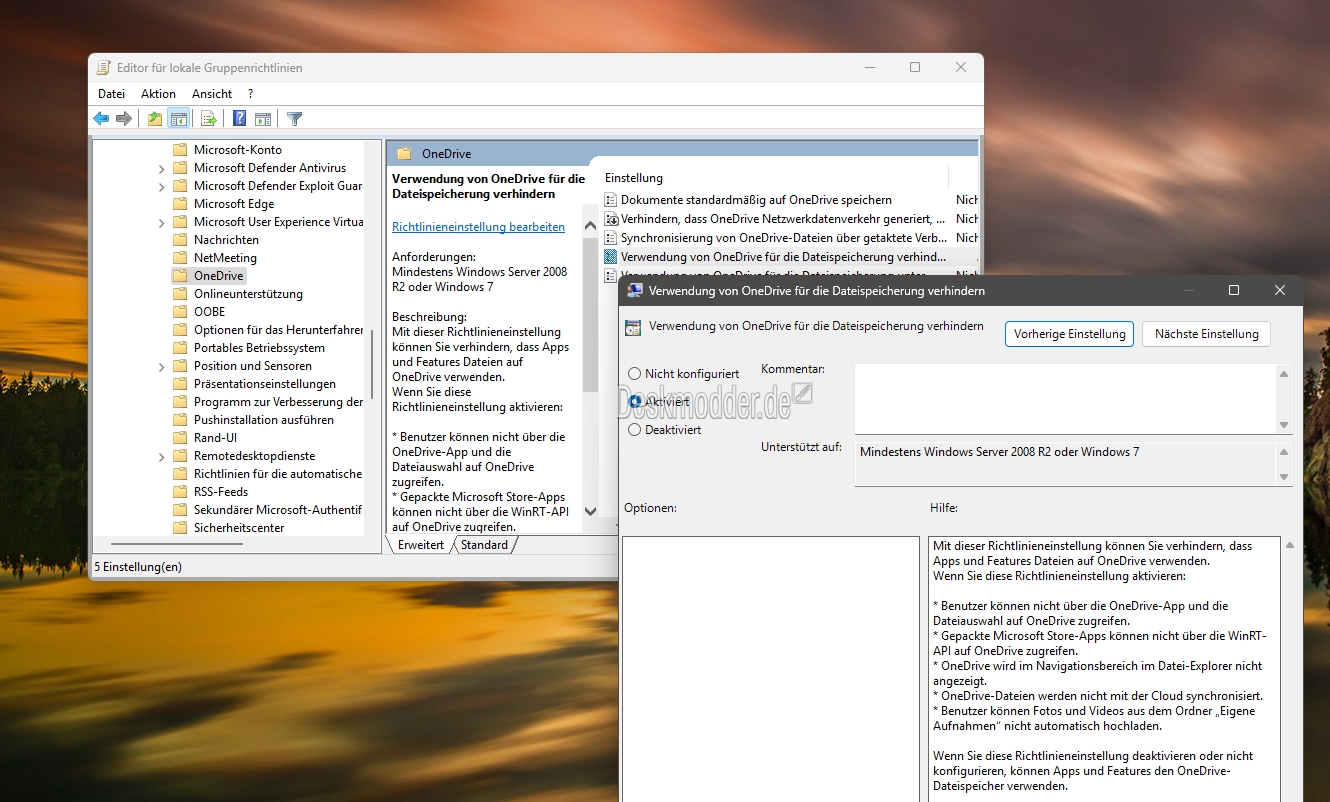The height and width of the screenshot is (802, 1330).
Task: Click the Vorherige Einstellung button
Action: pyautogui.click(x=1069, y=334)
